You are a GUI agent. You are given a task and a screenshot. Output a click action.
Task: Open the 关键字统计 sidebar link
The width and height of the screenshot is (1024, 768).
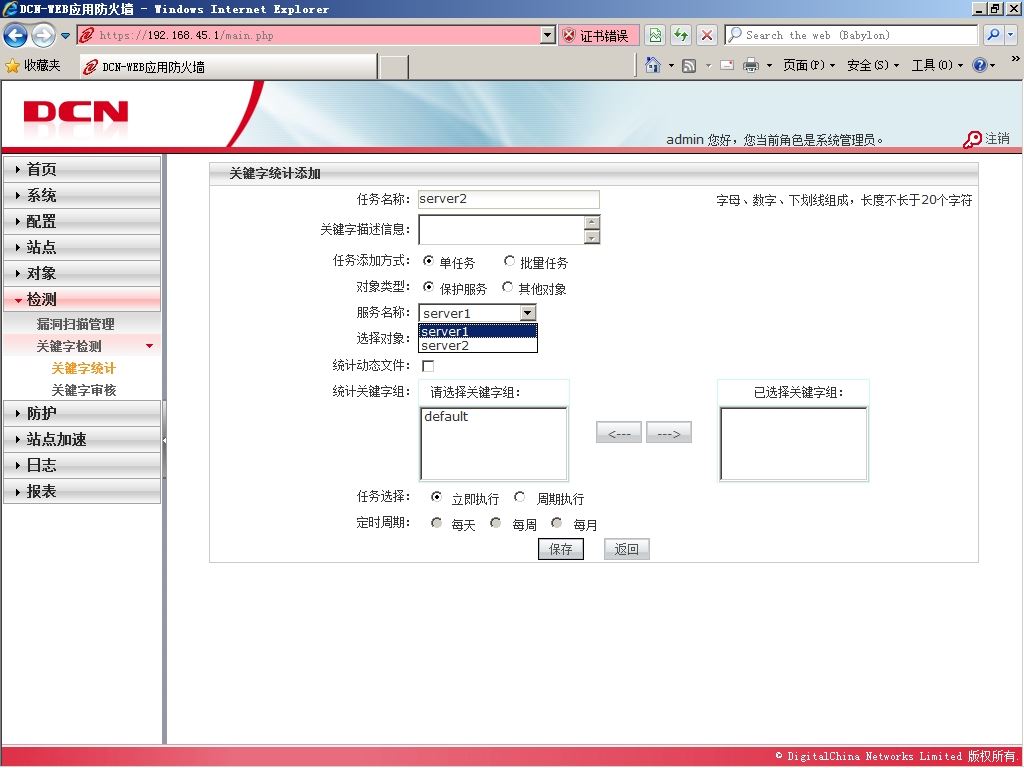(84, 368)
